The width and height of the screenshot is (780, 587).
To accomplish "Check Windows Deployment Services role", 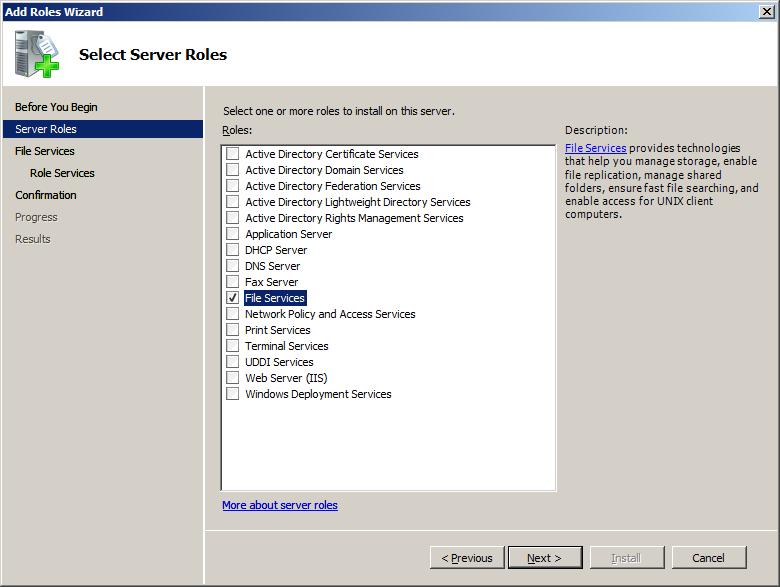I will (x=232, y=393).
